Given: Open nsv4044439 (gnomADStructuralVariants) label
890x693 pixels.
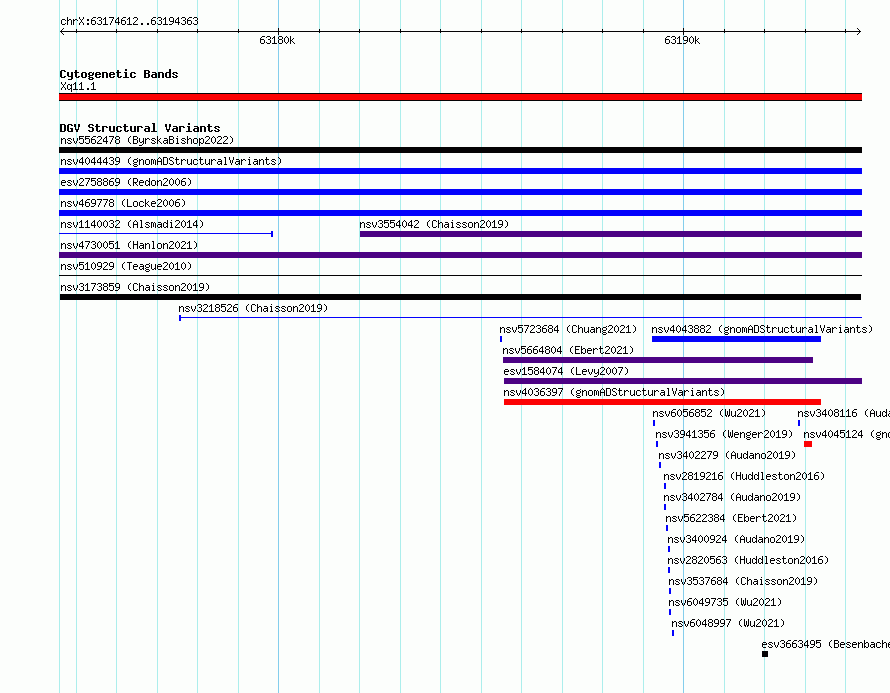Looking at the screenshot, I should 171,161.
